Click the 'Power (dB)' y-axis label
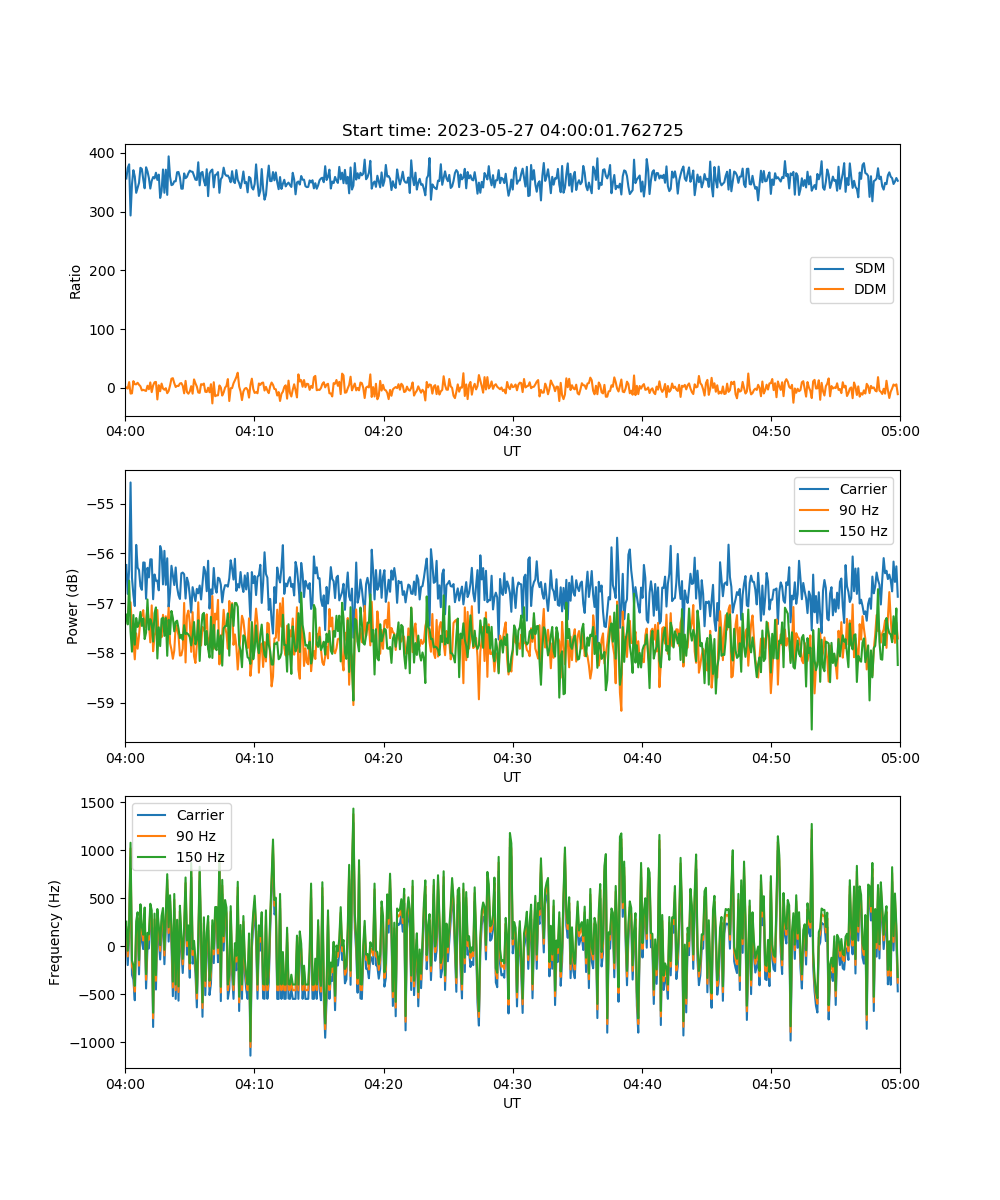Image resolution: width=1000 pixels, height=1200 pixels. [73, 607]
